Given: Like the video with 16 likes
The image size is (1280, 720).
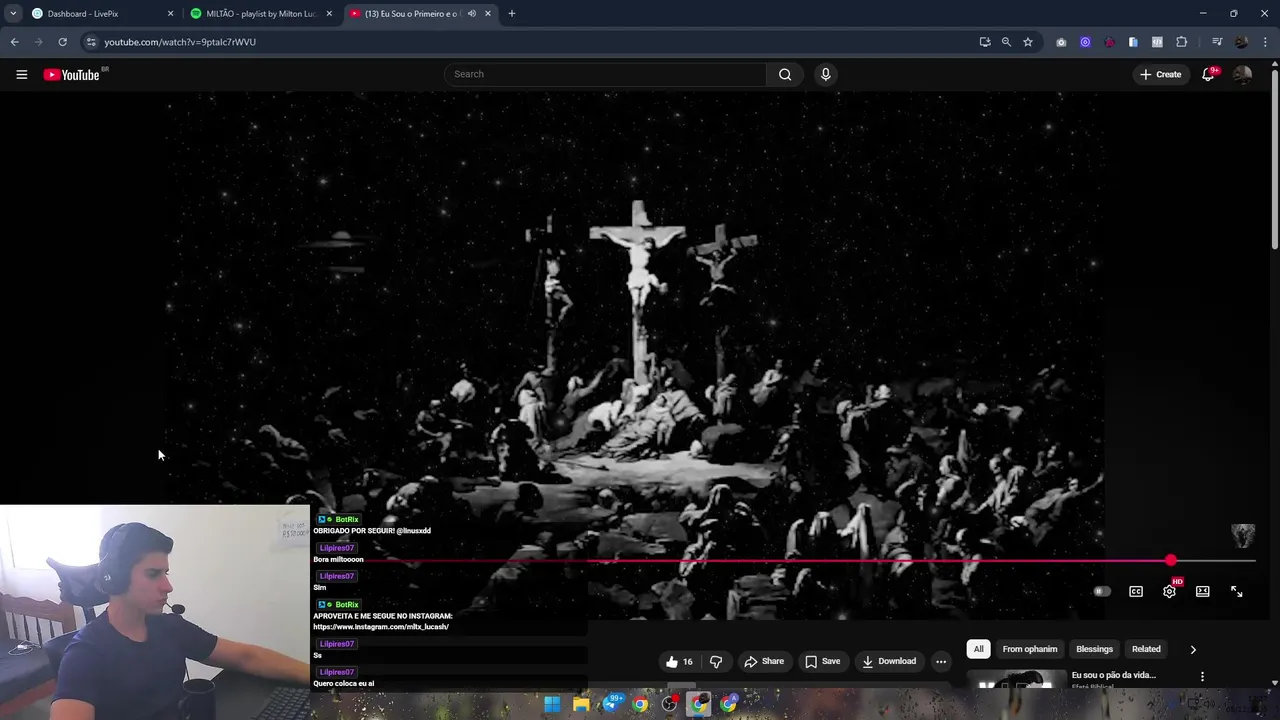Looking at the screenshot, I should point(680,661).
